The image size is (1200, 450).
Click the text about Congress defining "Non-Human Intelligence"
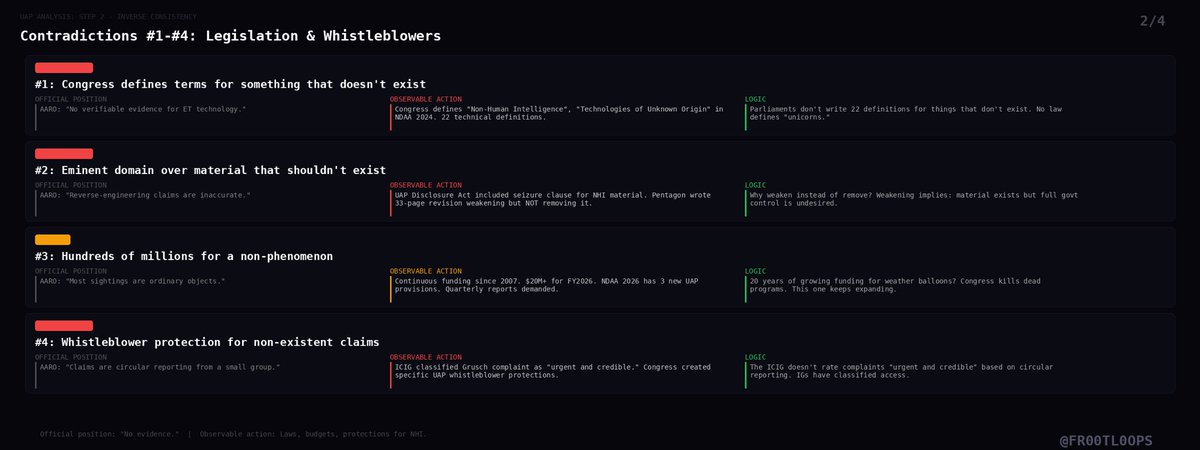[559, 113]
